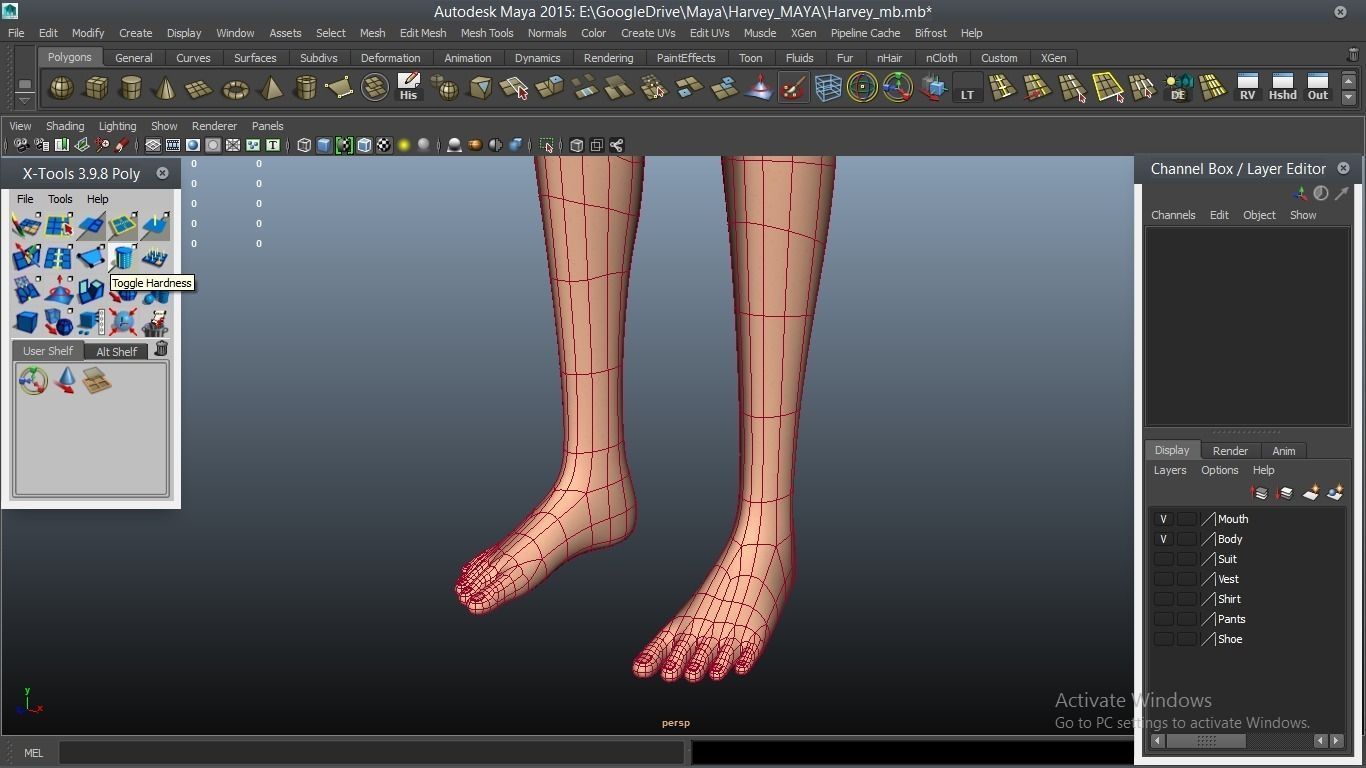Viewport: 1366px width, 768px height.
Task: Show the Suit layer via its visibility box
Action: 1163,559
